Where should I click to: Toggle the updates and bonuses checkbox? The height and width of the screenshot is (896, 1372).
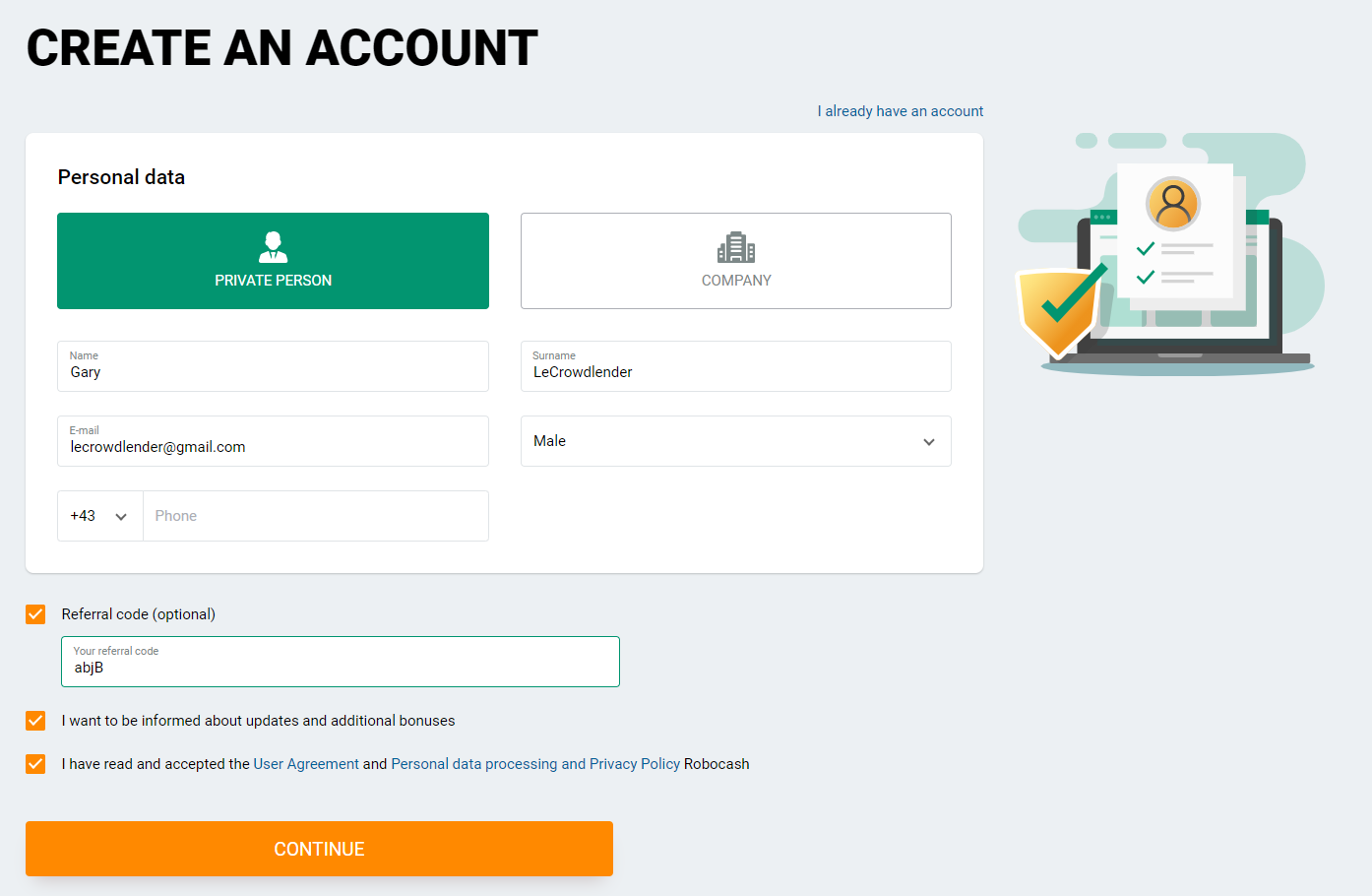click(x=35, y=721)
